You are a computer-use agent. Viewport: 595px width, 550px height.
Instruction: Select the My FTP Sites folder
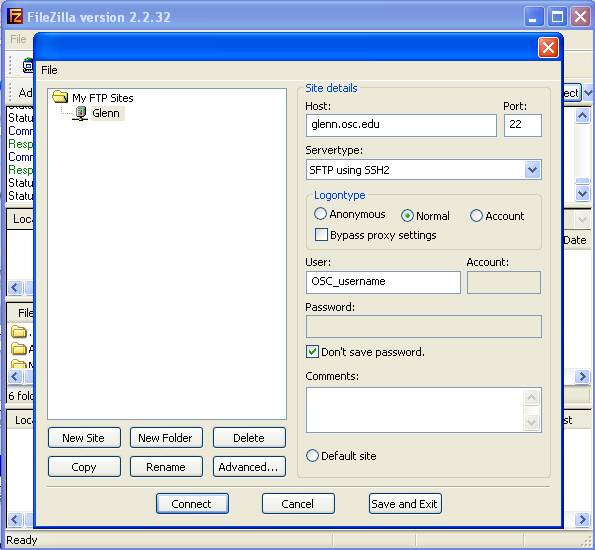102,98
